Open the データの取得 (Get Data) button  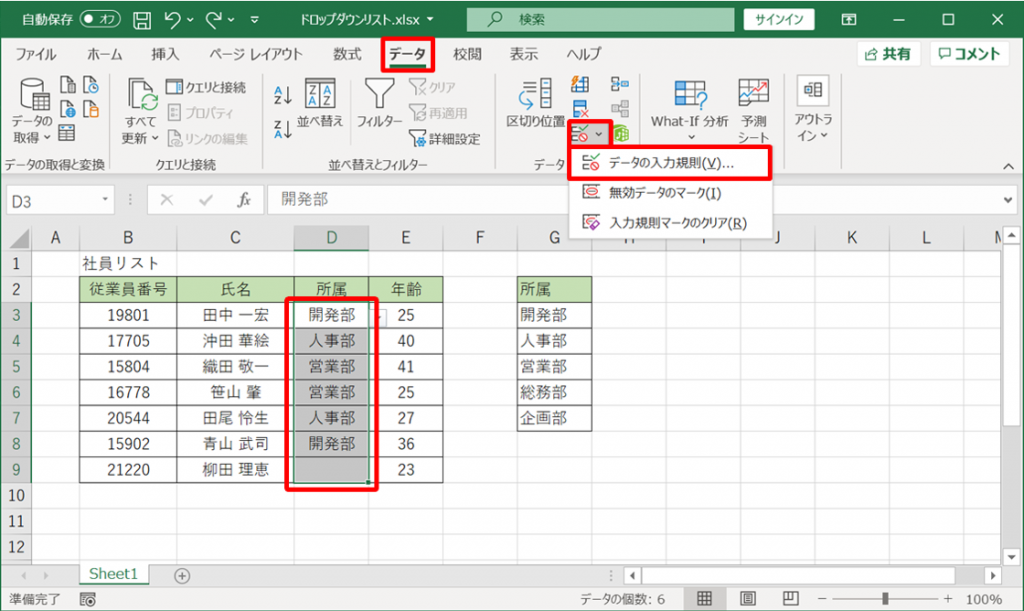33,111
